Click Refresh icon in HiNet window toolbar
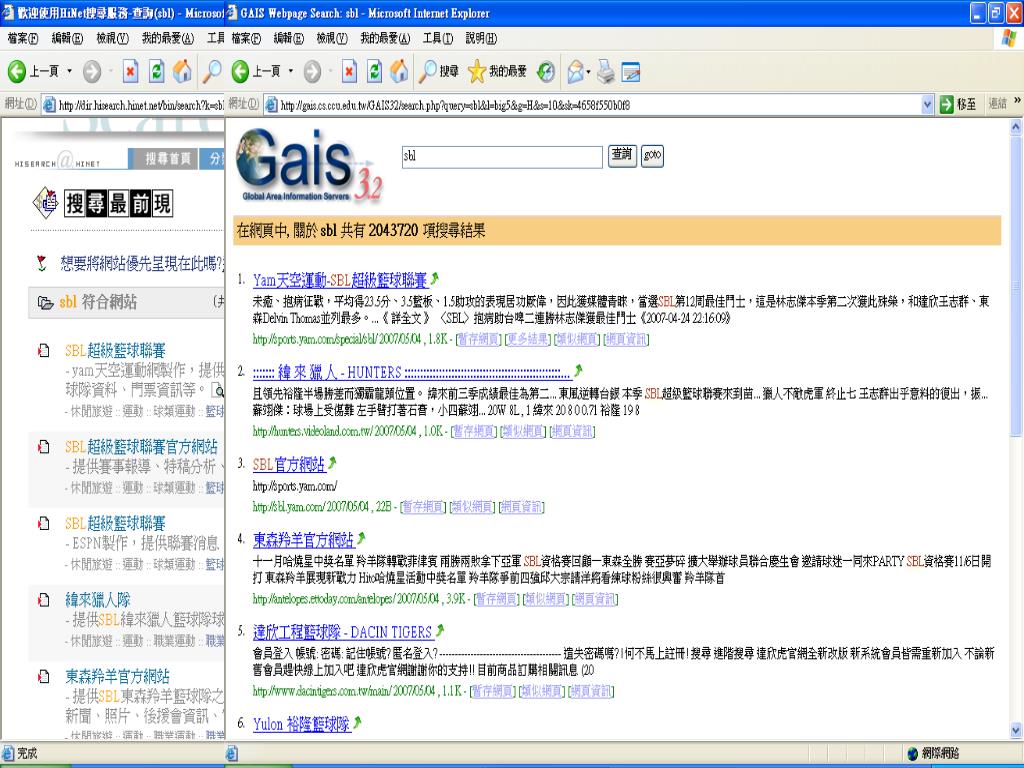The image size is (1024, 768). (x=157, y=71)
